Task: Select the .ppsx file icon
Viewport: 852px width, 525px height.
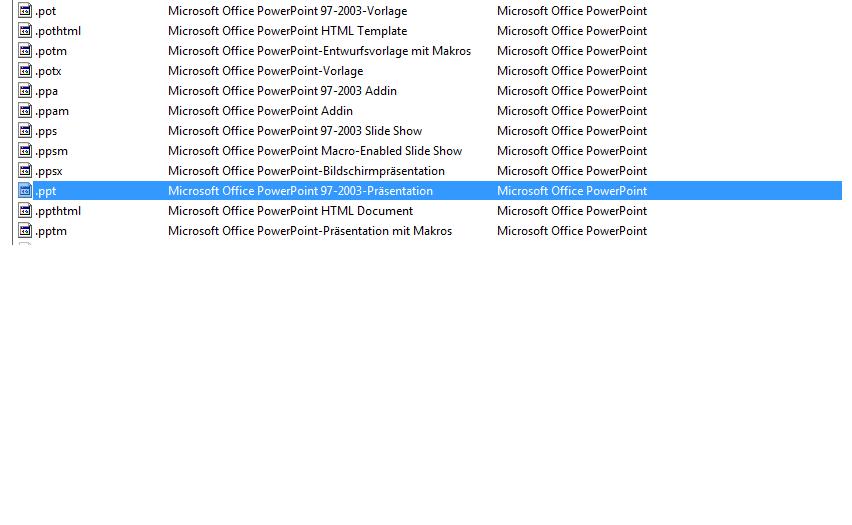Action: 25,170
